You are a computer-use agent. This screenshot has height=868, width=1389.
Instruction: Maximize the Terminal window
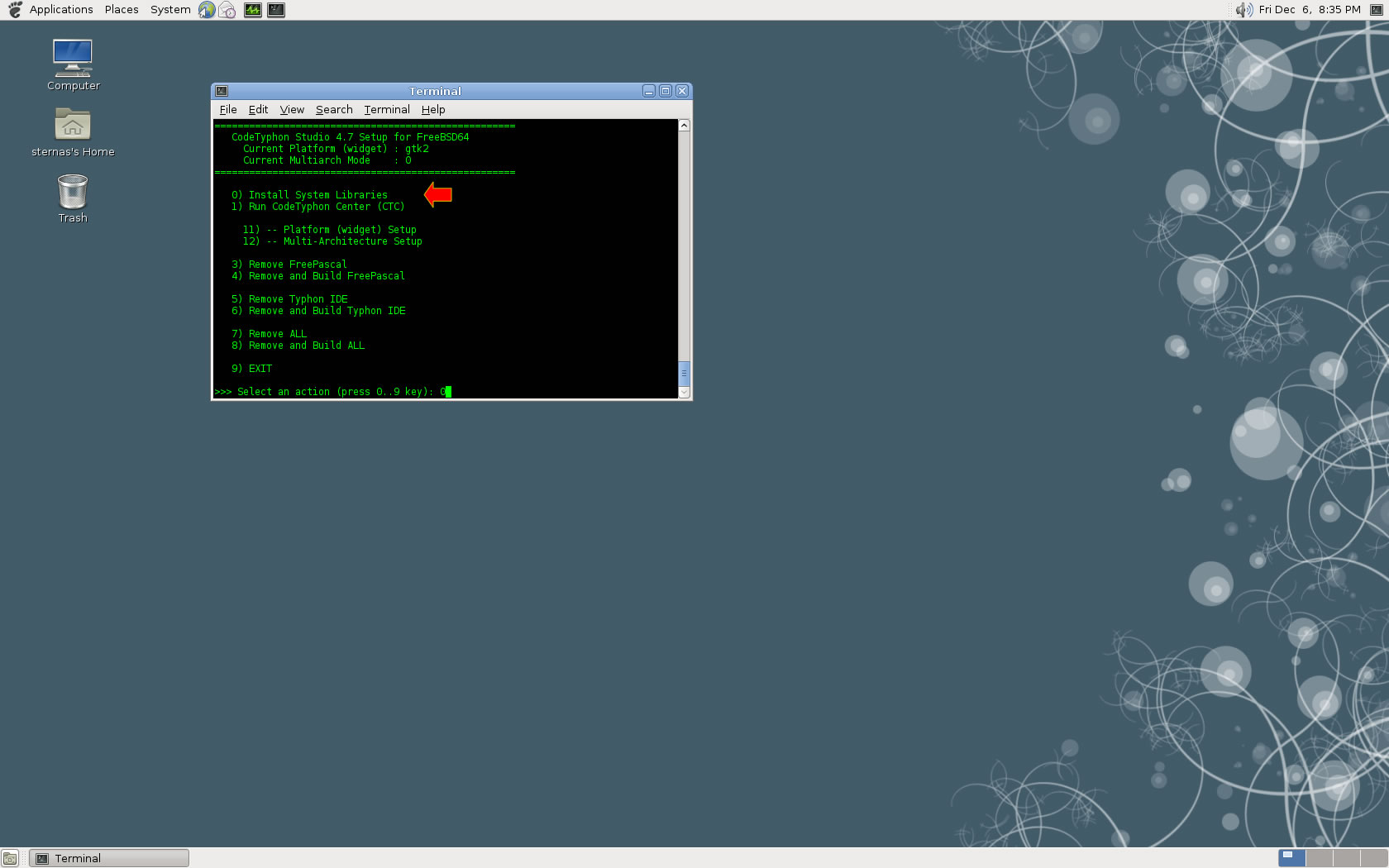666,91
